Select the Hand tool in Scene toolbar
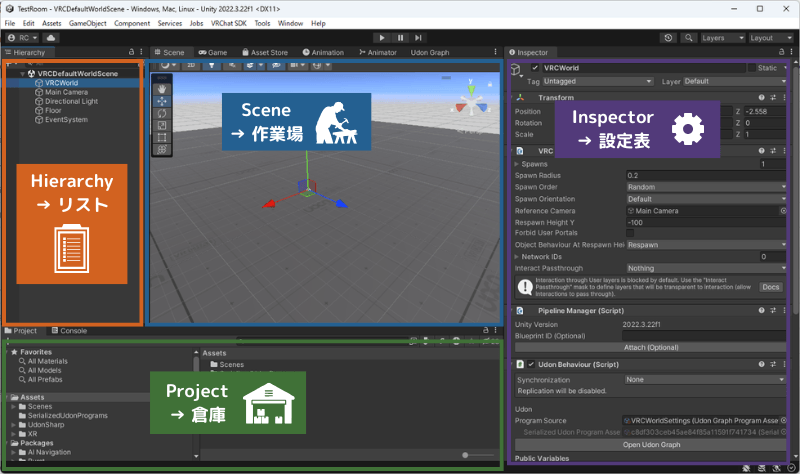The image size is (800, 474). coord(162,89)
